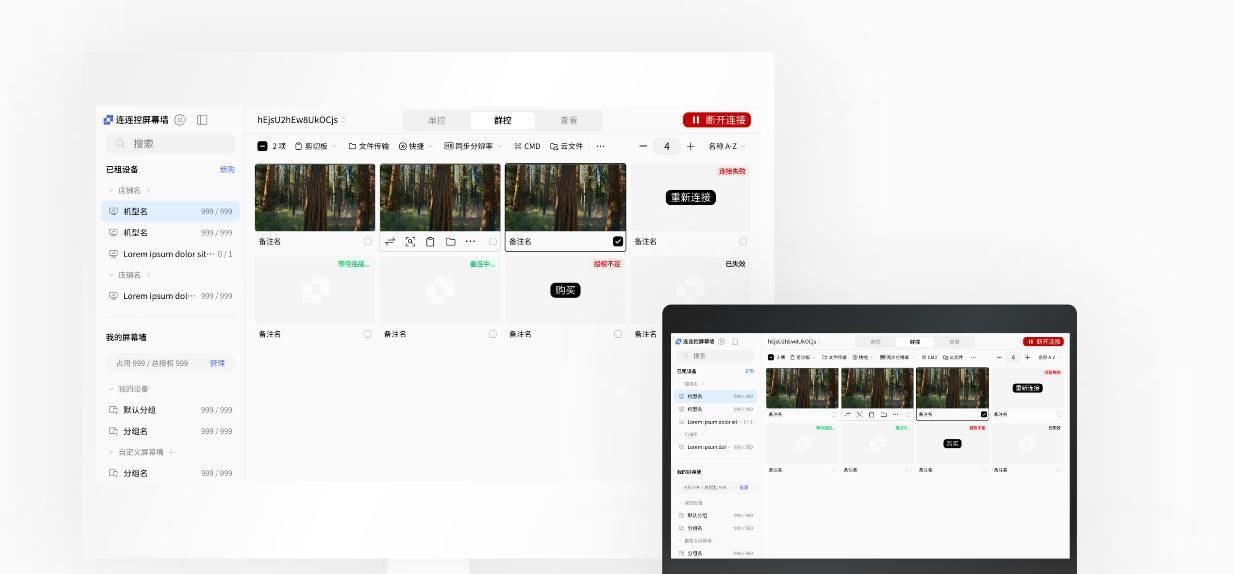Open 云文件 cloud files in toolbar
This screenshot has height=574, width=1234.
point(566,146)
